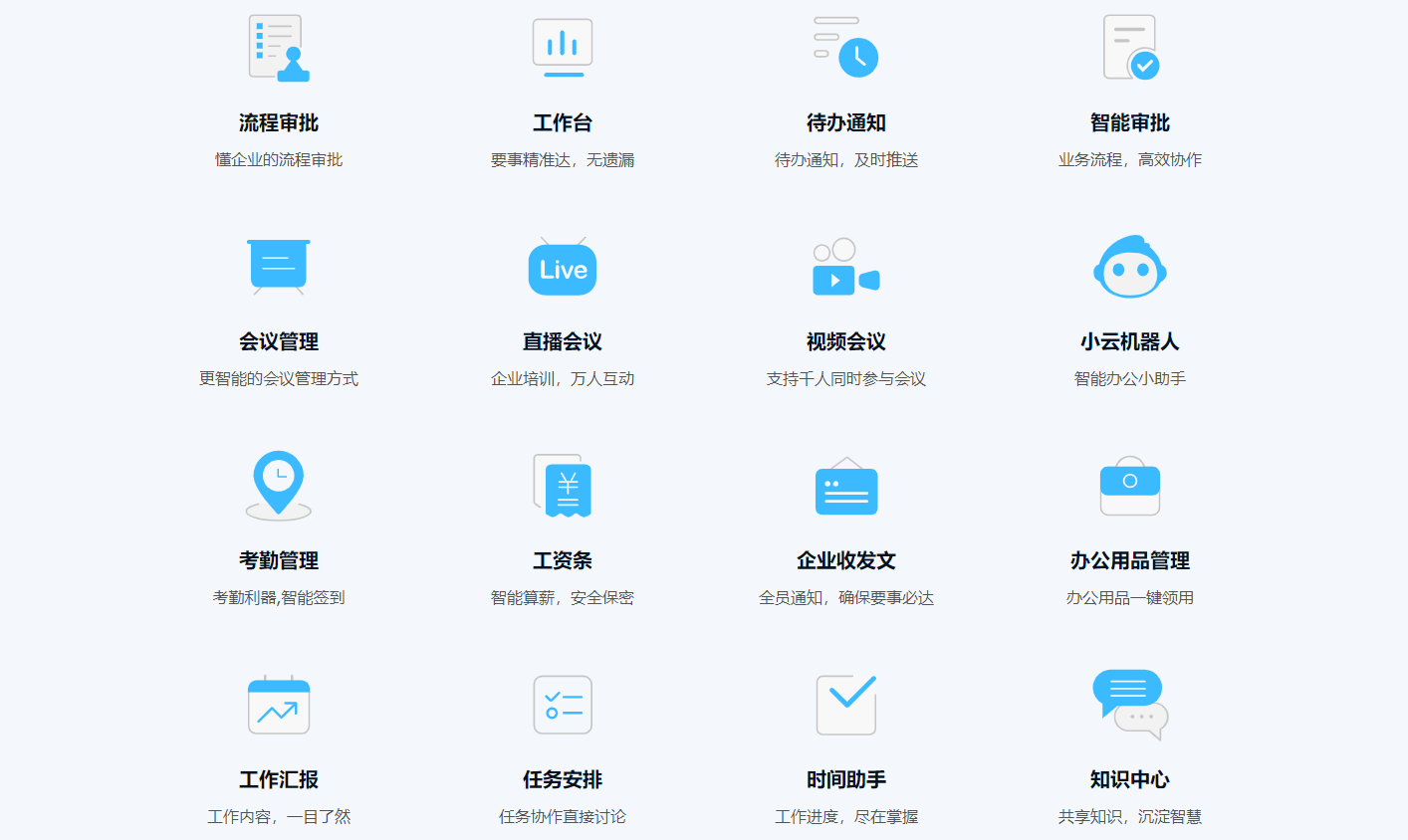Click the 工资条 yen receipt icon
Image resolution: width=1408 pixels, height=840 pixels.
coord(563,486)
